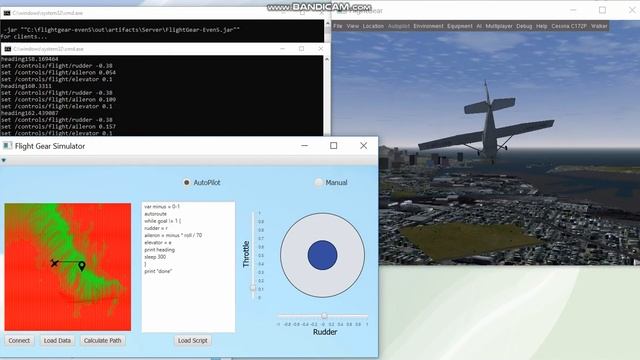
Task: Click the 'print heading' script line
Action: [x=159, y=250]
